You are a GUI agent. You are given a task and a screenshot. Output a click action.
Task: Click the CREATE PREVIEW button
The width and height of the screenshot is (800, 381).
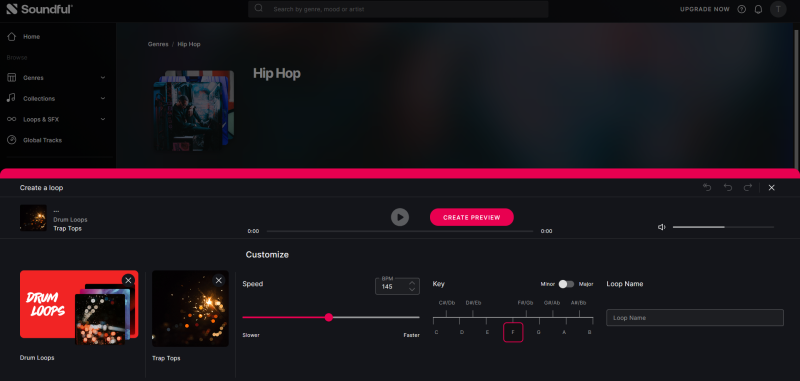pyautogui.click(x=471, y=217)
